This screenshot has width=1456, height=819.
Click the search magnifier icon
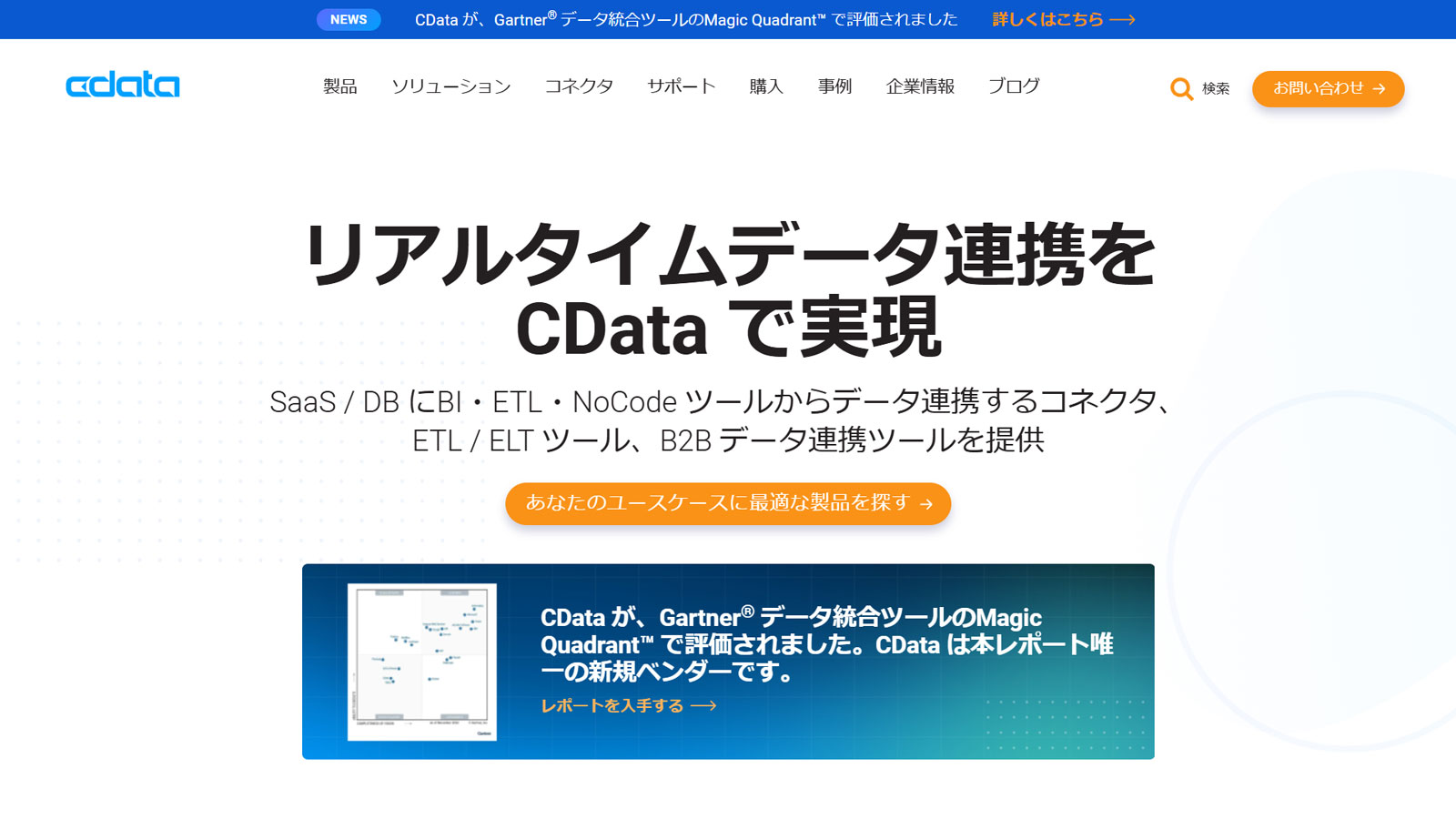[1181, 88]
